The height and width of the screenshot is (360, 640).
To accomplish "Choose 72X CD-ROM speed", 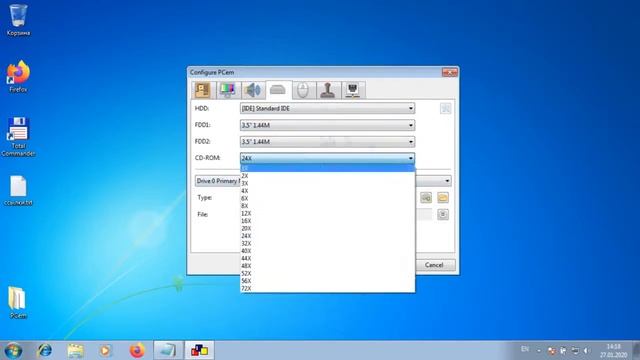I will tap(327, 289).
